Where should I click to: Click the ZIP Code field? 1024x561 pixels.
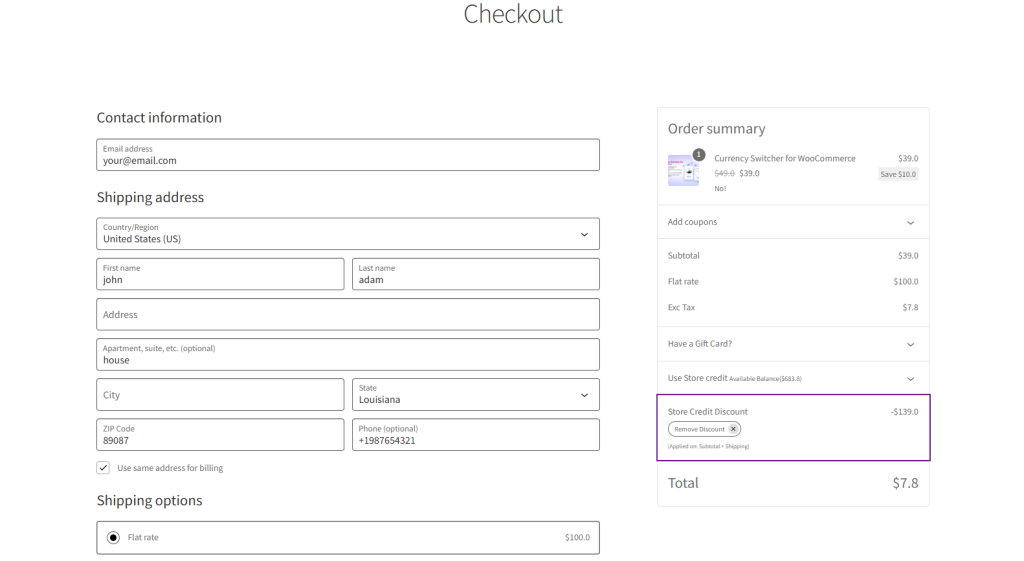coord(220,435)
